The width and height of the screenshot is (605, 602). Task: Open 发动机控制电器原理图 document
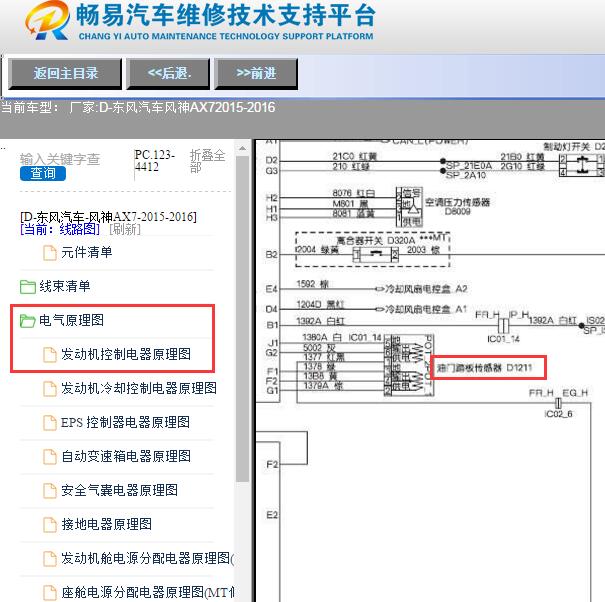tap(126, 354)
